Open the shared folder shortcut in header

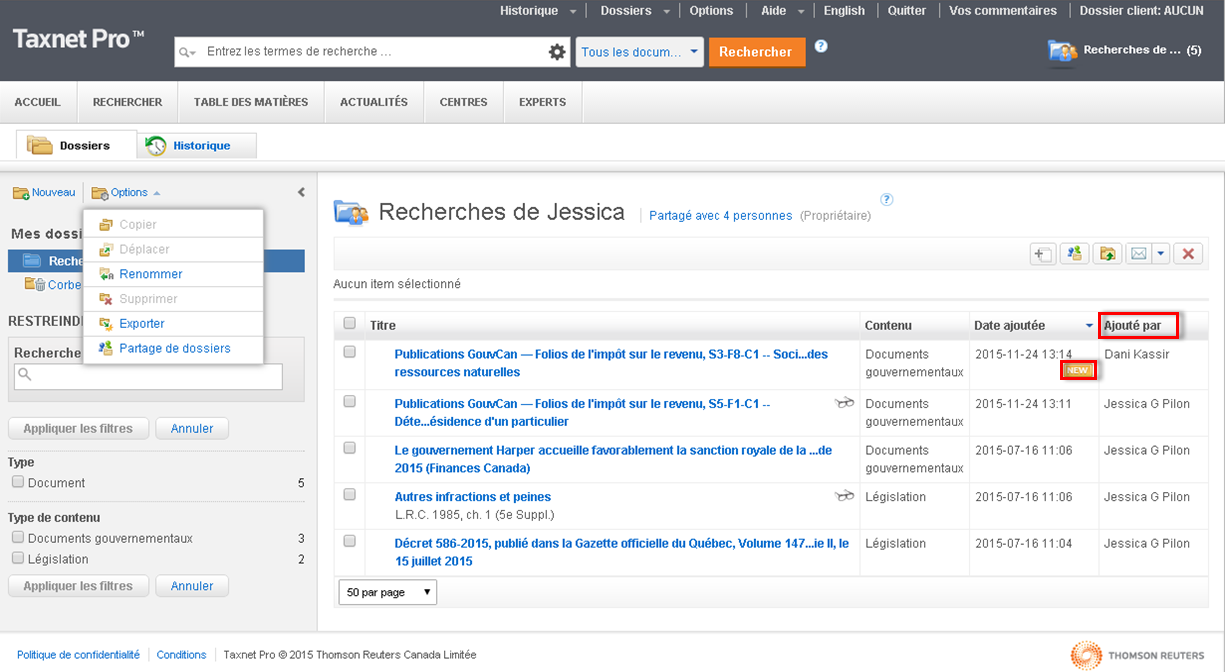pos(1124,50)
